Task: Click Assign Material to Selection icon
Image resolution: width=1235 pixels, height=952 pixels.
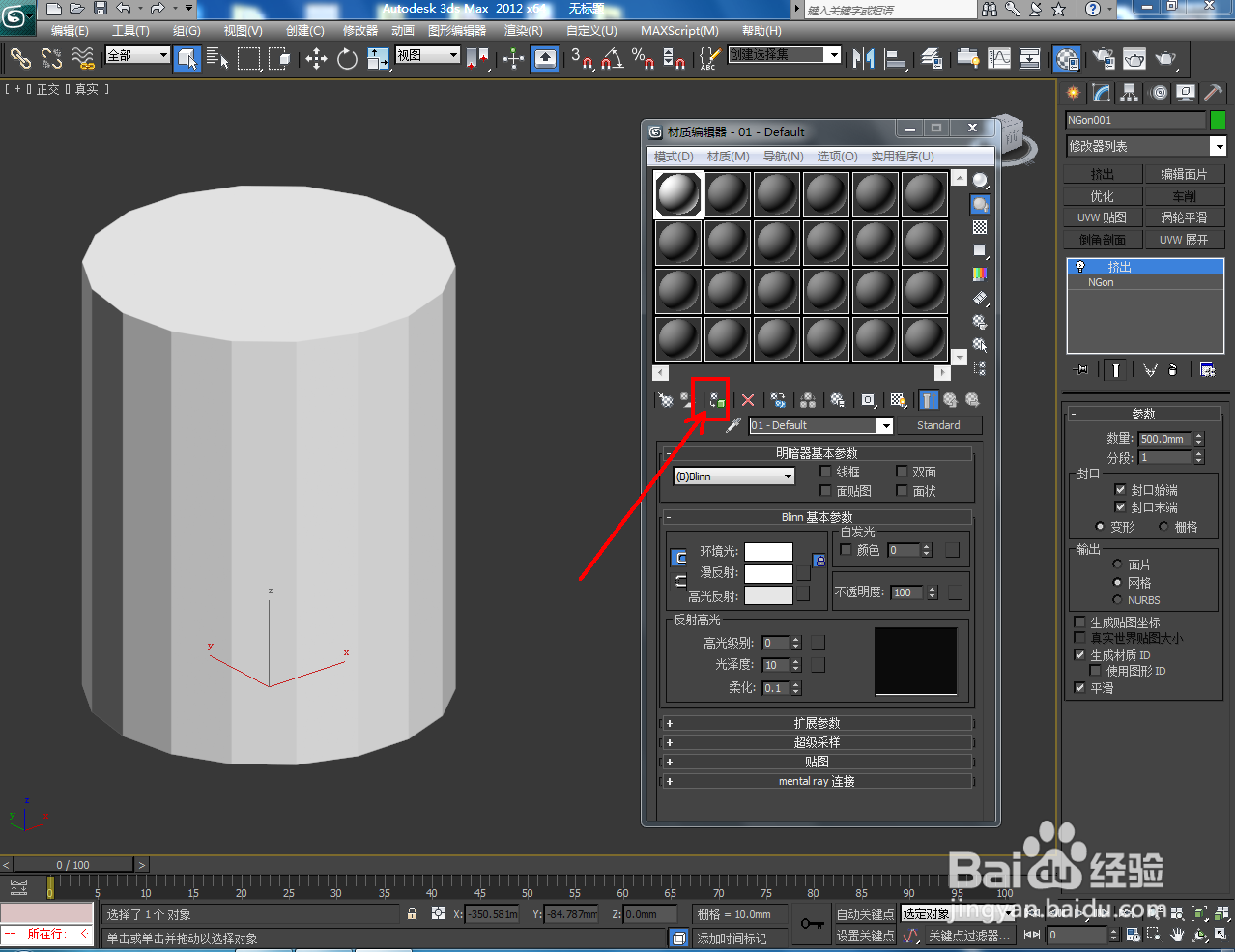Action: pyautogui.click(x=716, y=400)
